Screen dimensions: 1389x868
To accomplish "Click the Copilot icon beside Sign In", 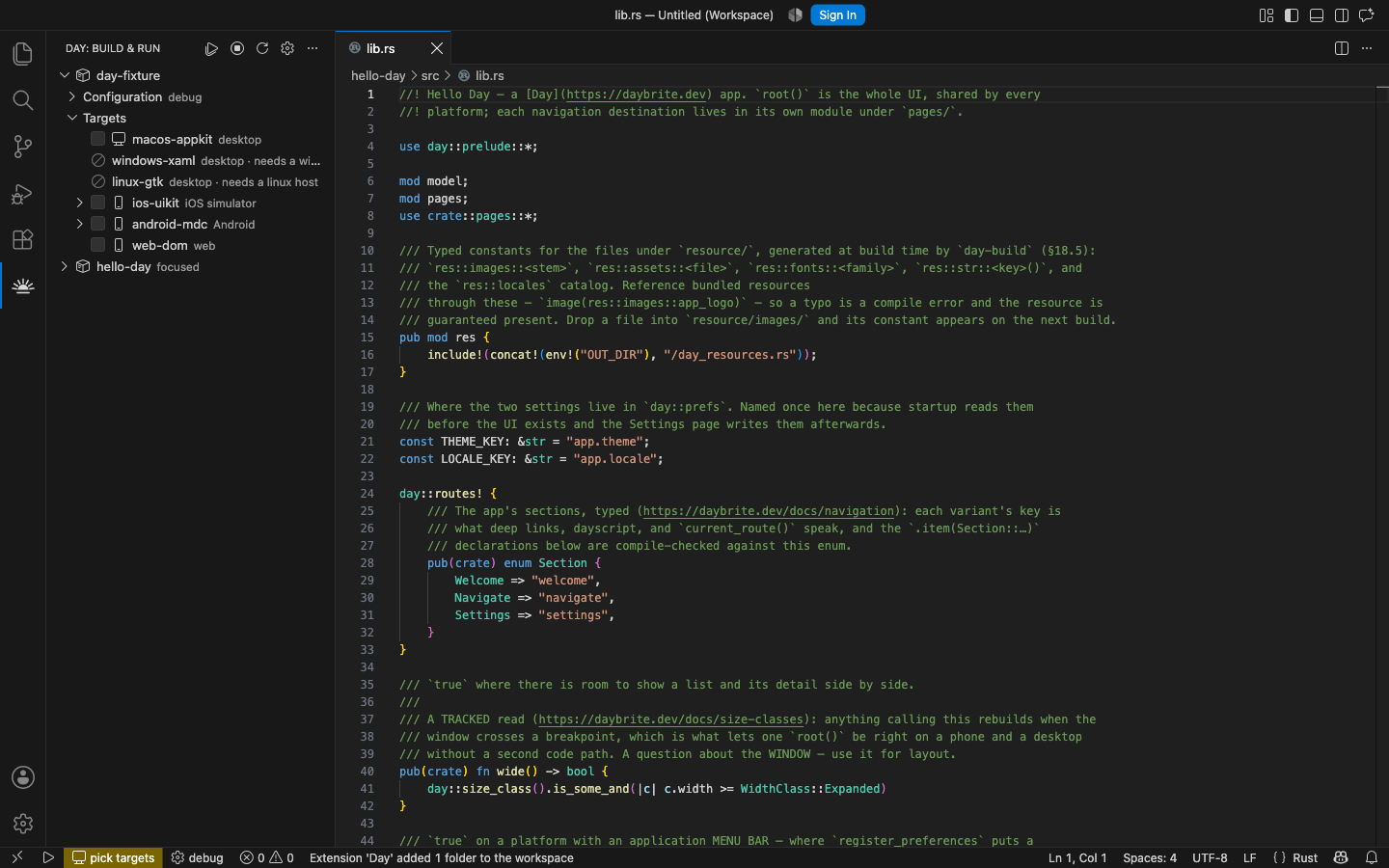I will [795, 15].
